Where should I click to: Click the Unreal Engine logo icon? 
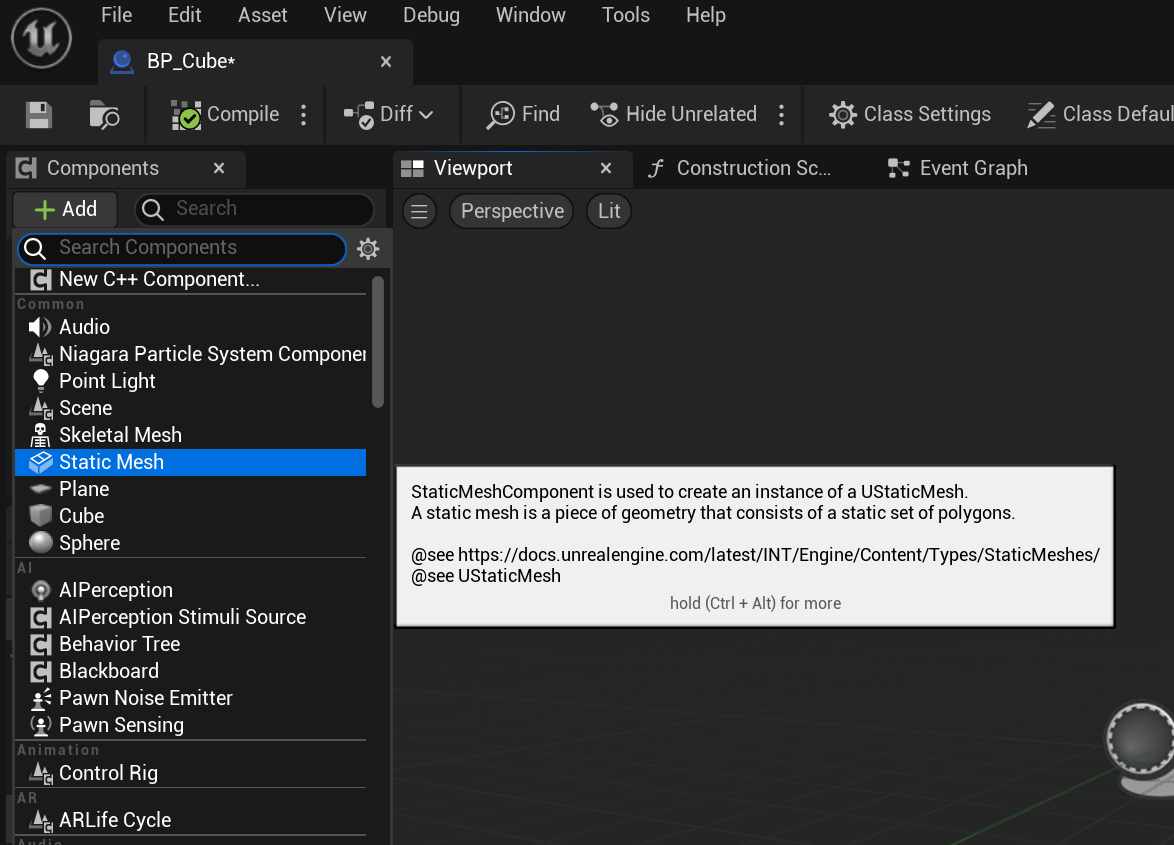(x=41, y=37)
